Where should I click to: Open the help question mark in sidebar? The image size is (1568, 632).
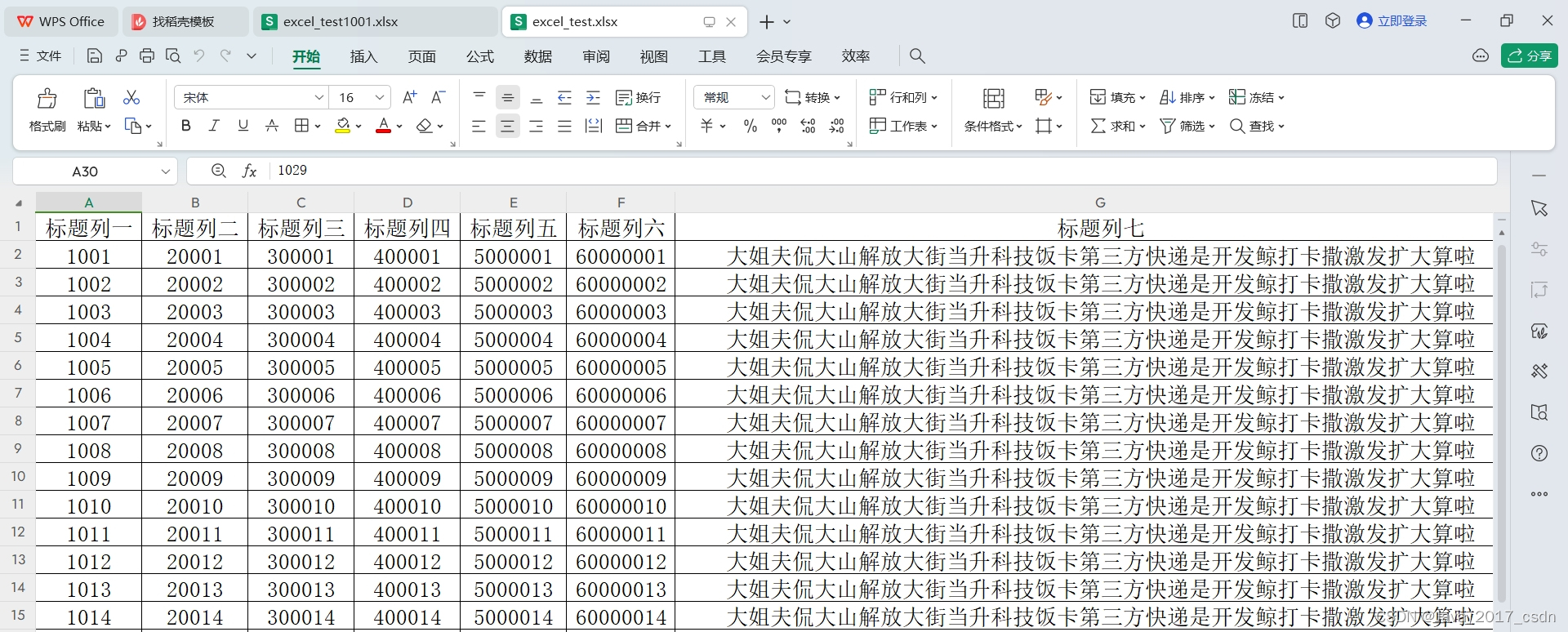tap(1539, 453)
